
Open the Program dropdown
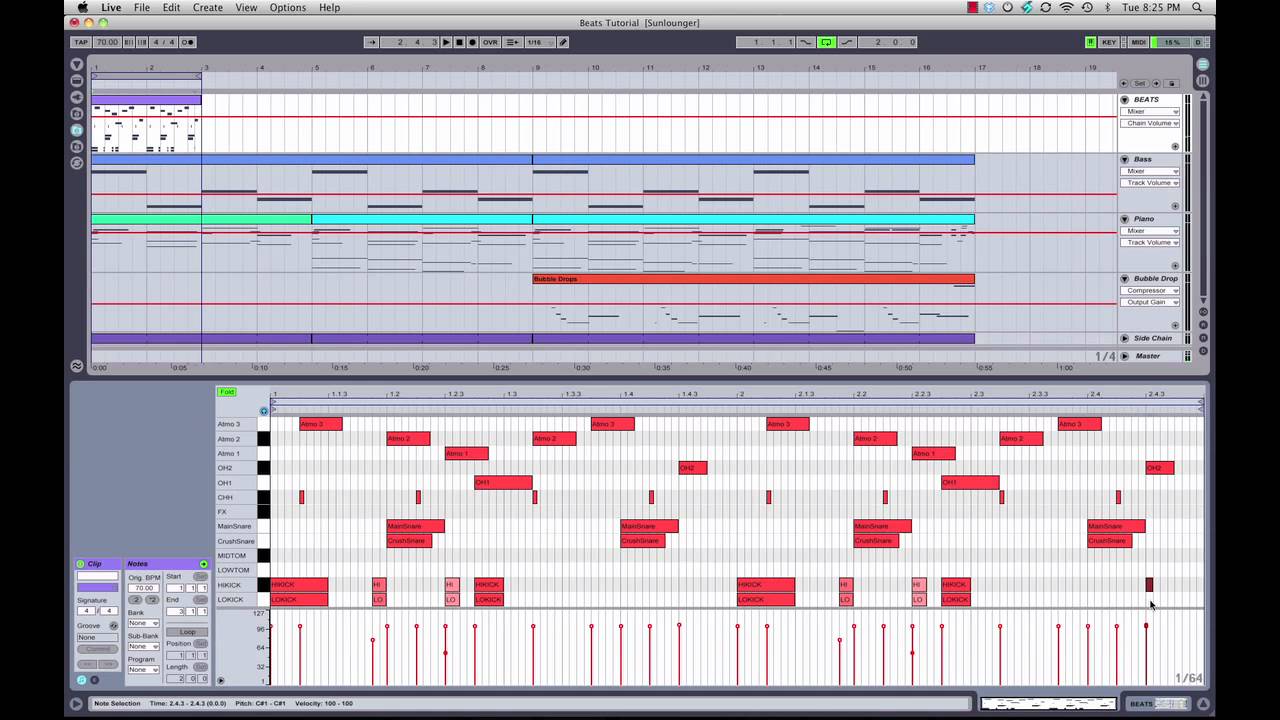pyautogui.click(x=143, y=669)
